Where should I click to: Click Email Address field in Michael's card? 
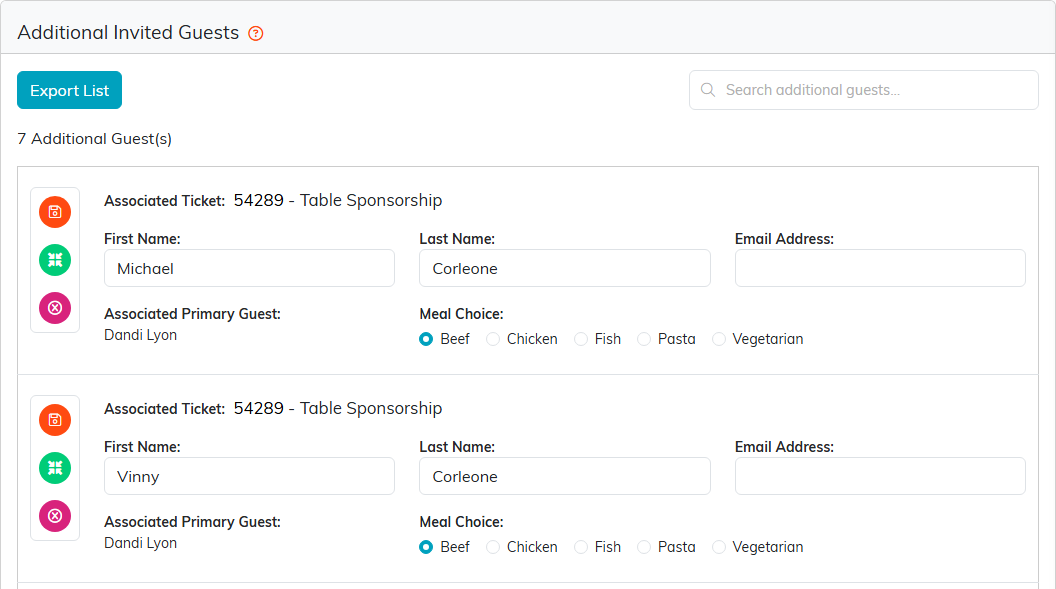click(880, 268)
